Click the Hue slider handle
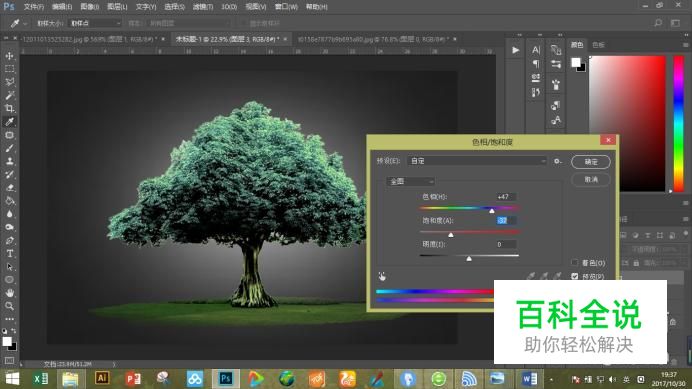This screenshot has height=389, width=692. pyautogui.click(x=492, y=211)
